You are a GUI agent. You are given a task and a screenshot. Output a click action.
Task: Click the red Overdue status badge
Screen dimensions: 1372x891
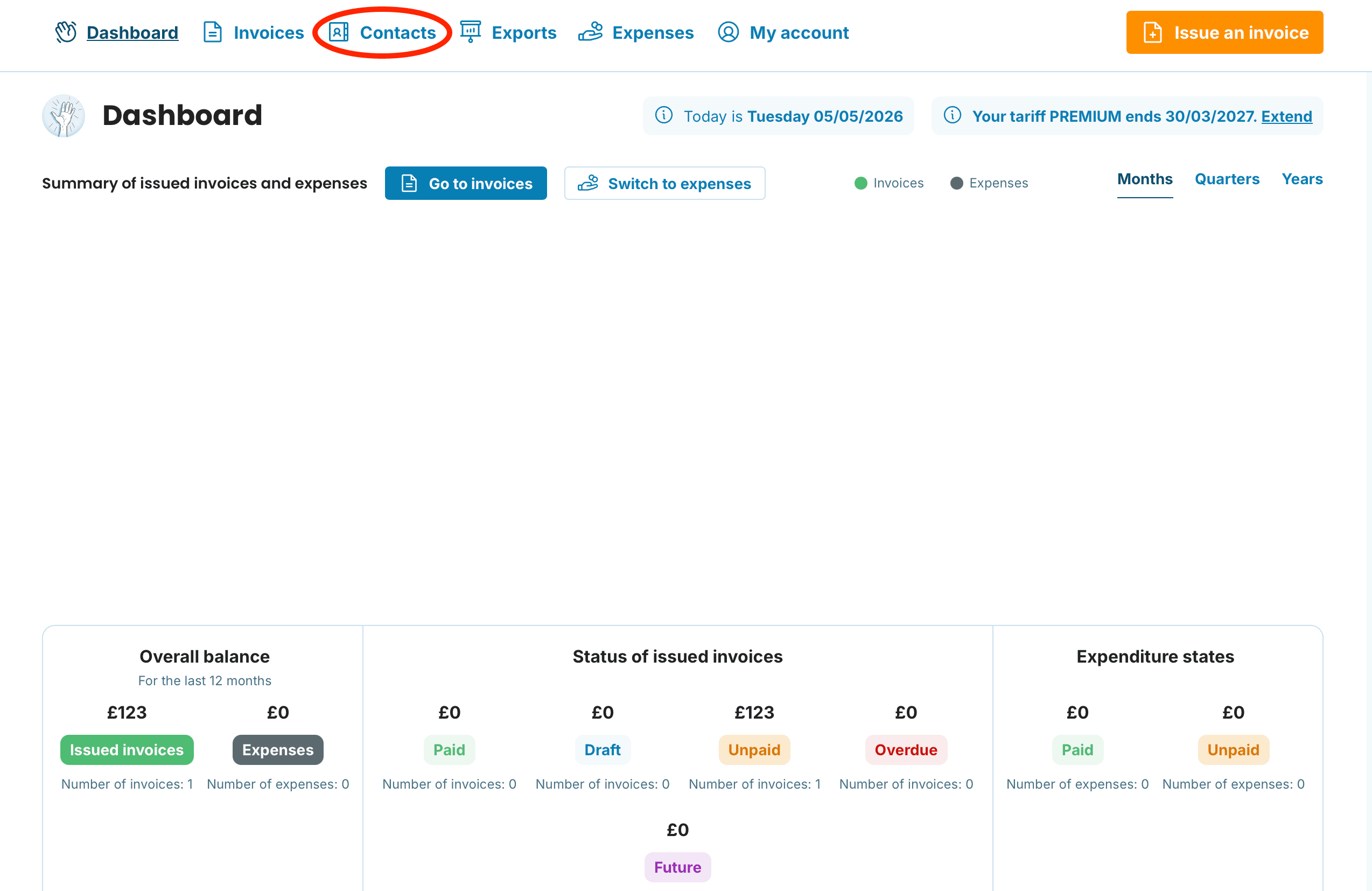click(906, 750)
